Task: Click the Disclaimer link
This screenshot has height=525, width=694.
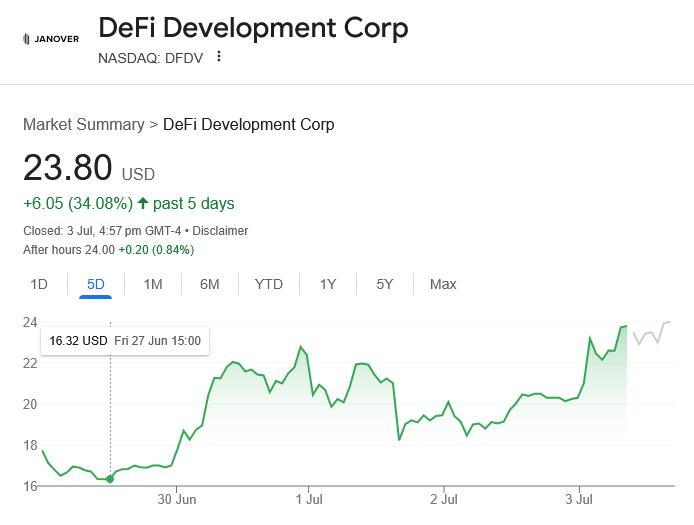Action: tap(220, 231)
